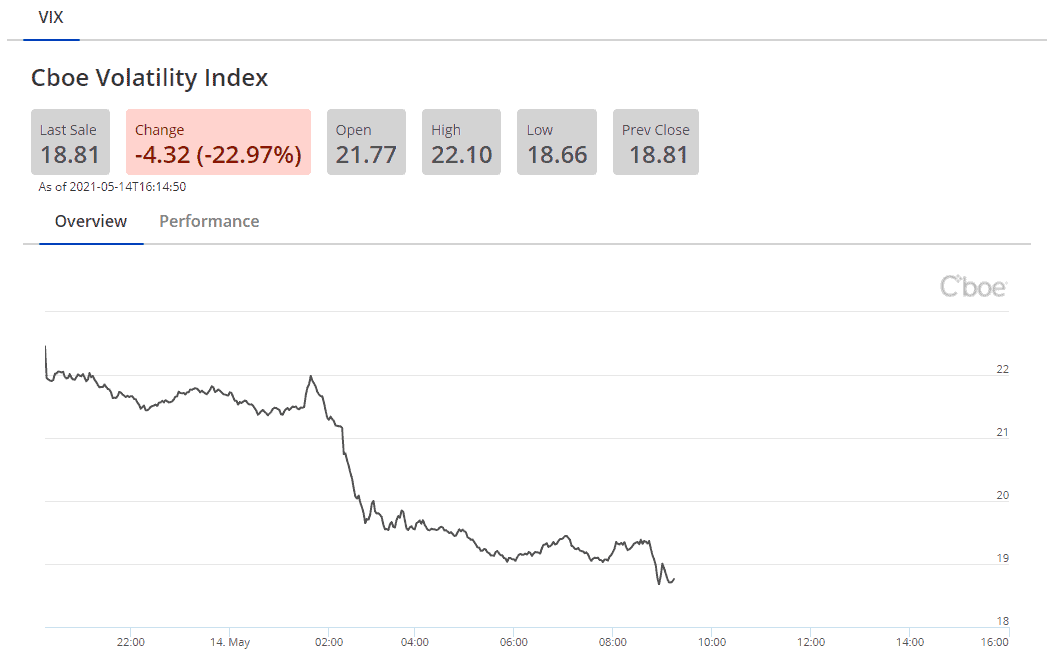Click the 14. May label on the time axis

tap(230, 642)
